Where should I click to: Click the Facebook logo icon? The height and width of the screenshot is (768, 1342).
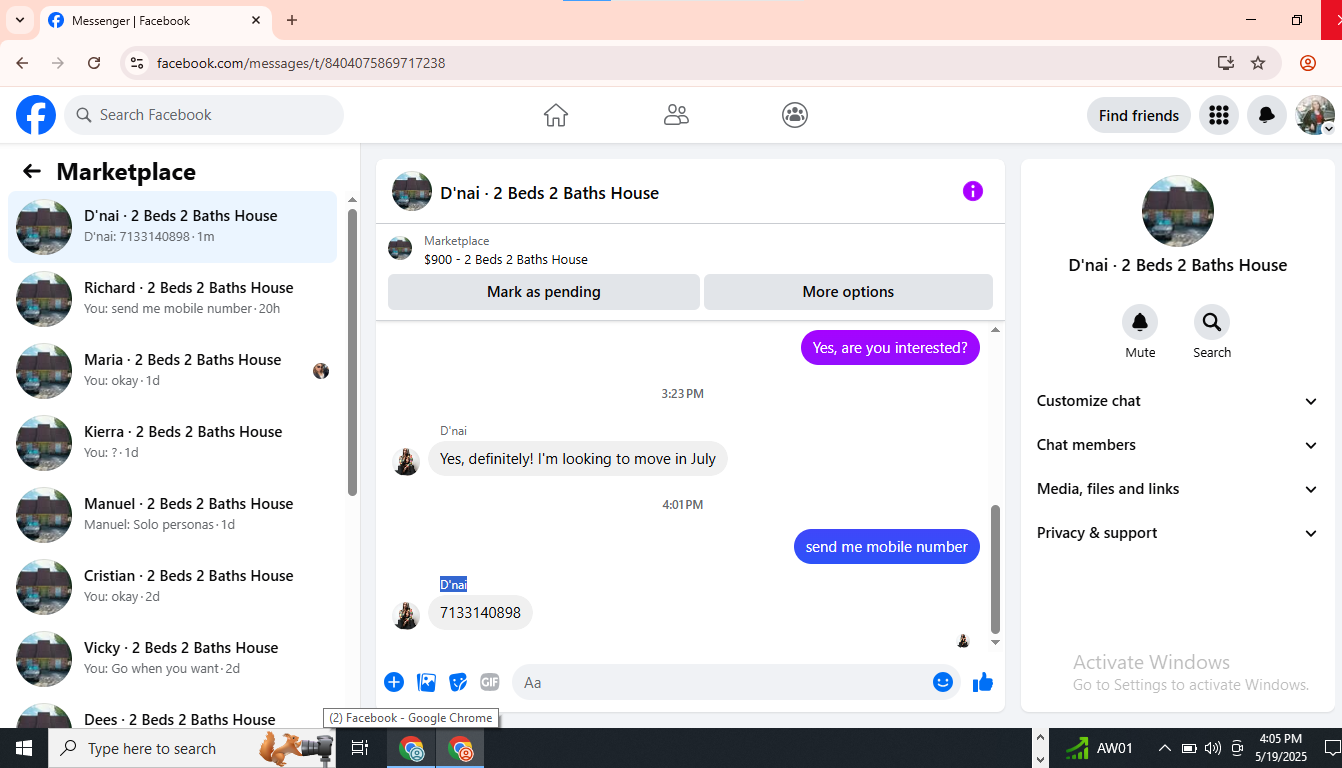(36, 115)
